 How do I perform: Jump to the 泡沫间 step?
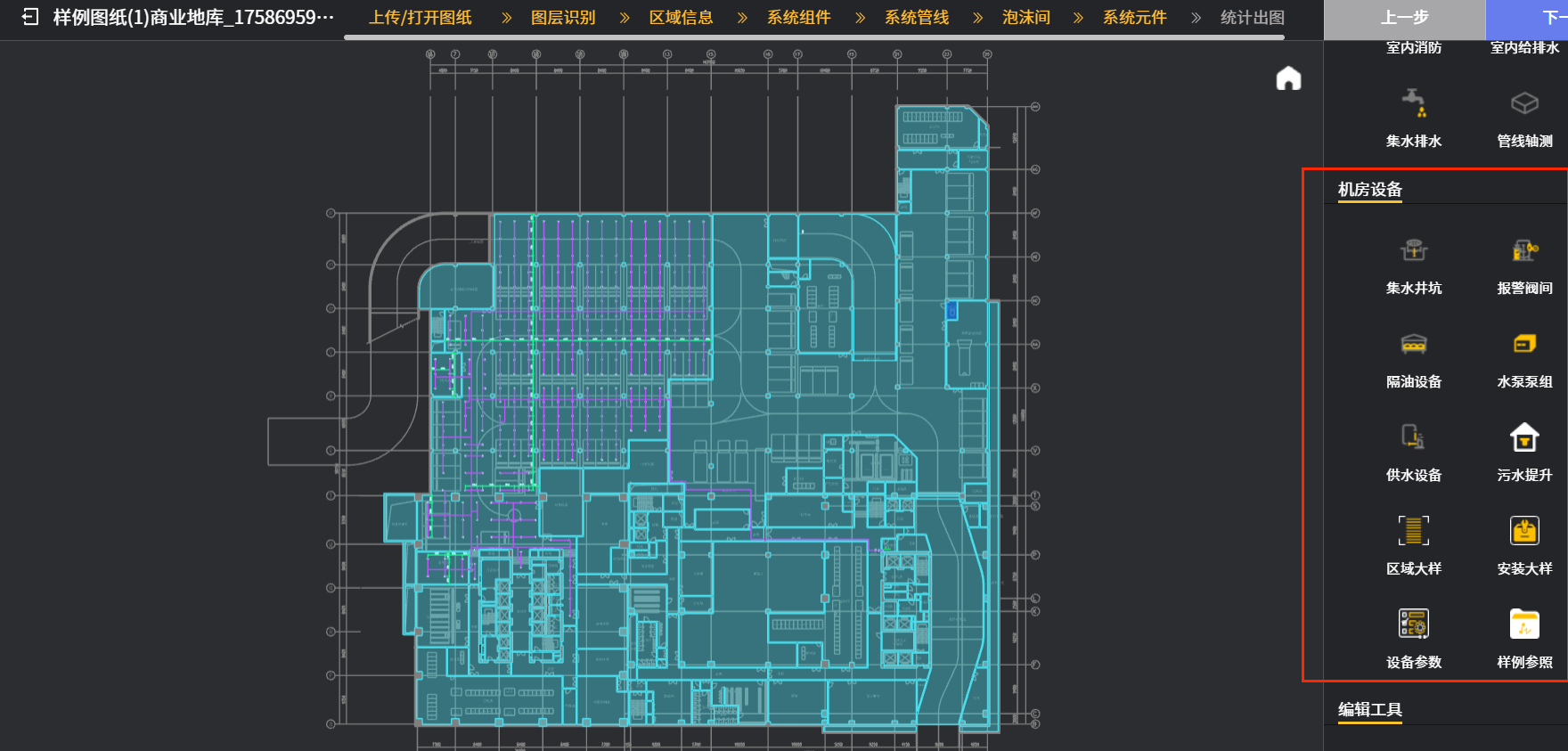1025,18
